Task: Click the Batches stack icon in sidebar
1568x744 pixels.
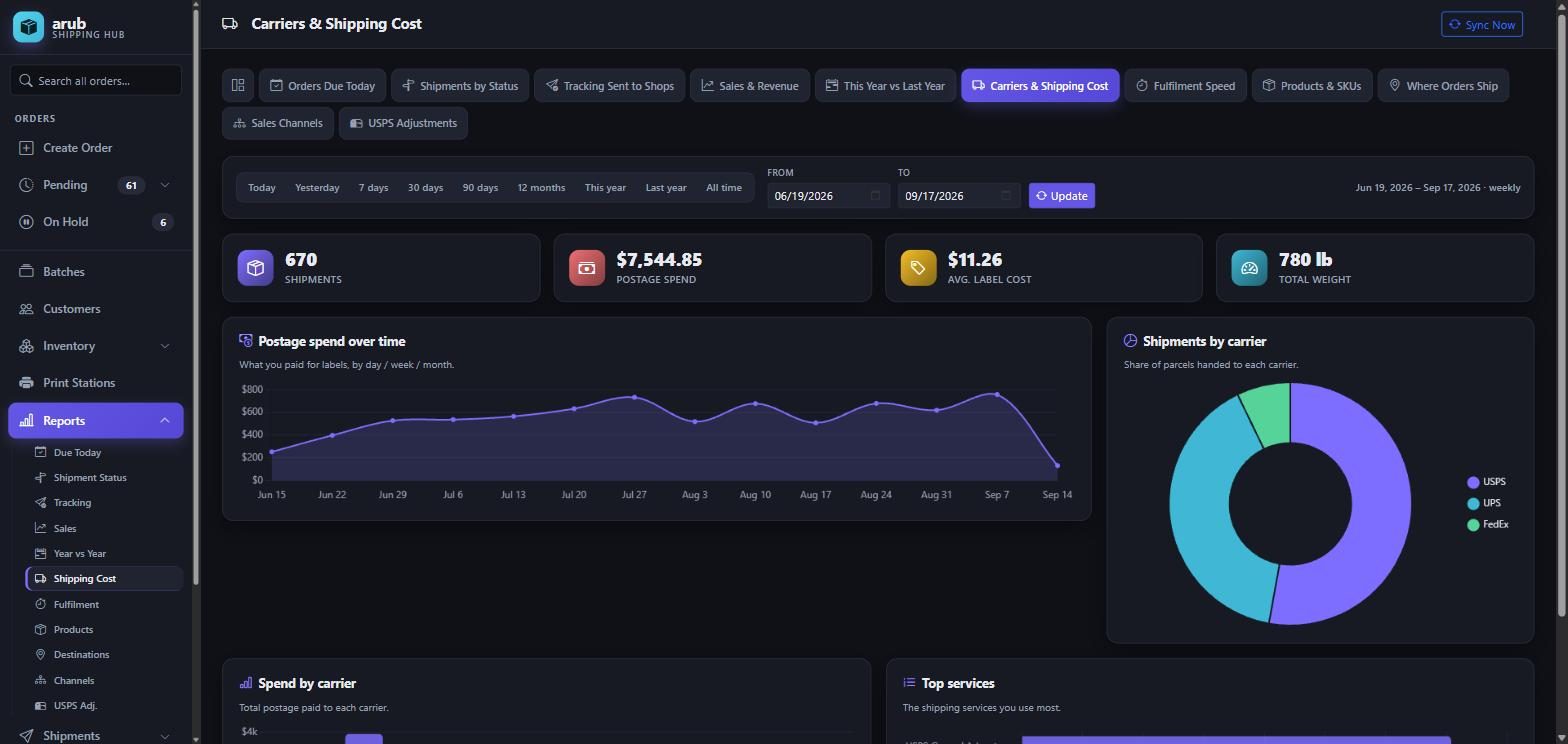Action: (26, 272)
